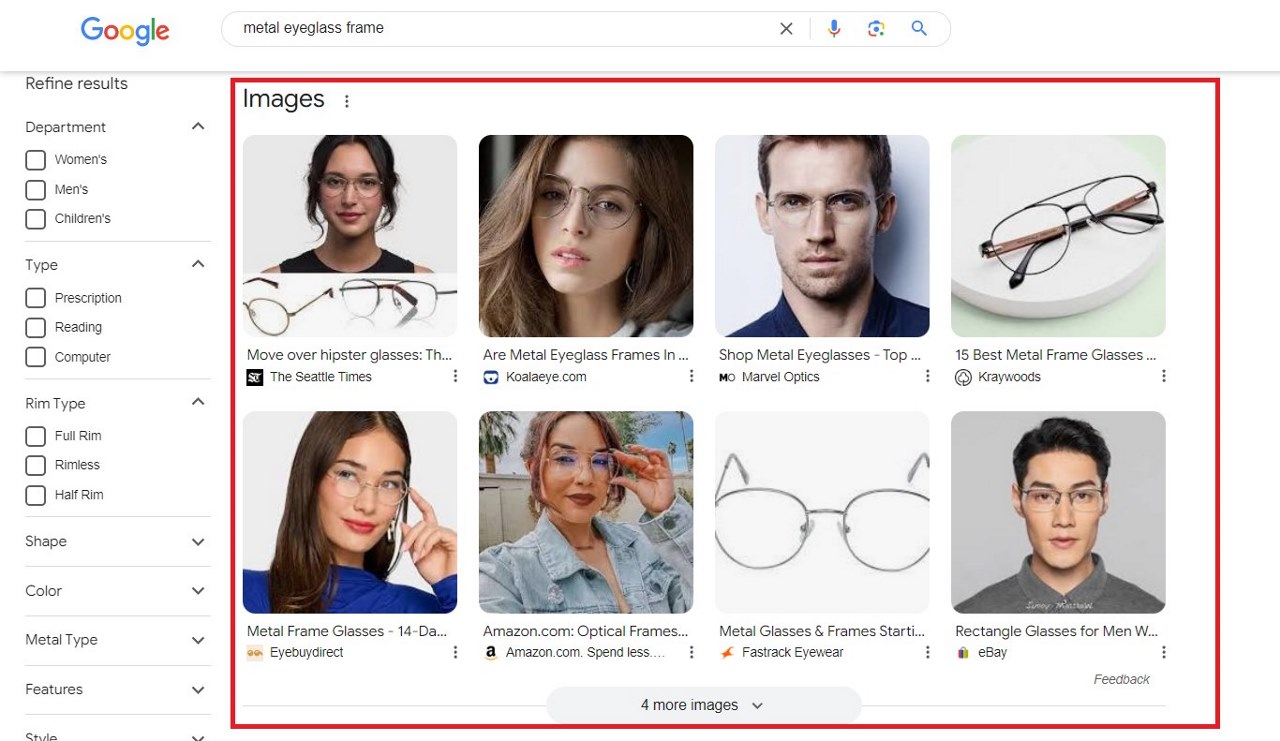Image resolution: width=1280 pixels, height=741 pixels.
Task: Open 'Move over hipster glasses' result title
Action: (x=349, y=355)
